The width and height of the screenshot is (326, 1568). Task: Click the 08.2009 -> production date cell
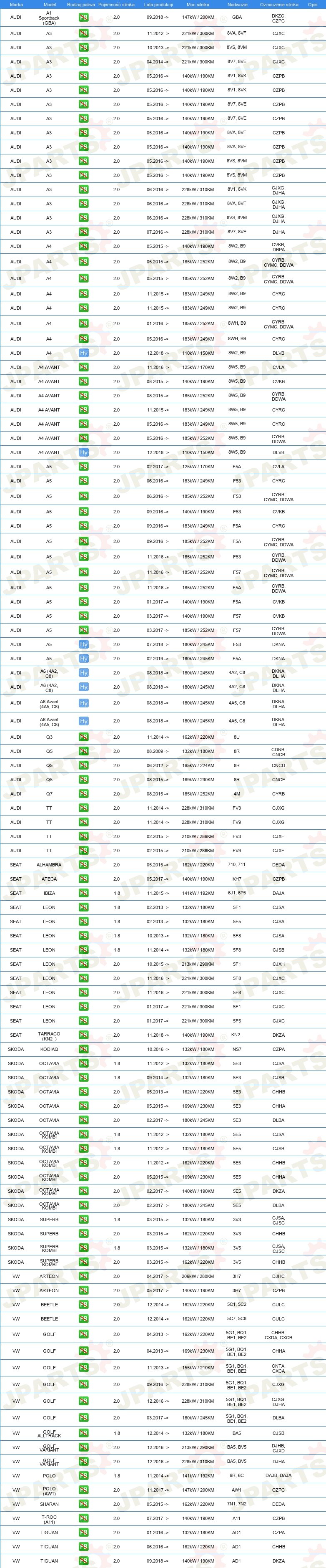pyautogui.click(x=158, y=751)
